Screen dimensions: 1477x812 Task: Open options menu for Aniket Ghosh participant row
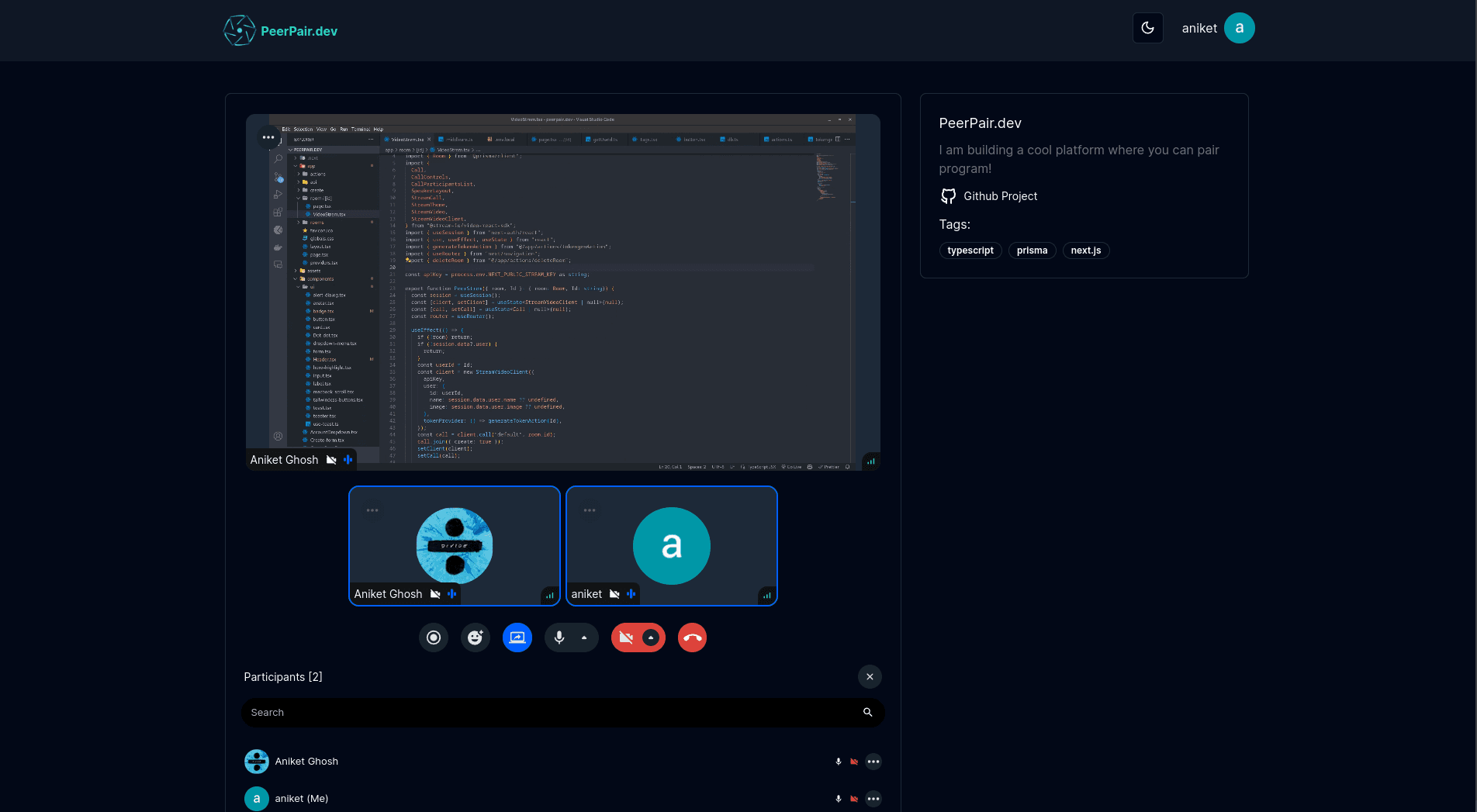[x=873, y=762]
